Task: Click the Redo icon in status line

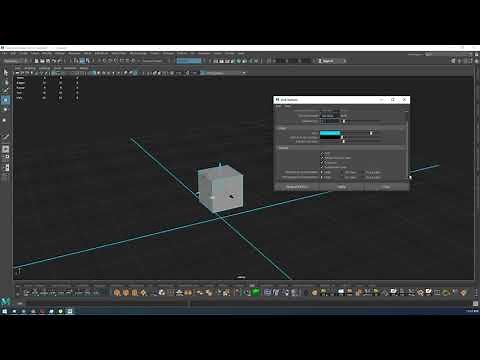Action: 60,61
